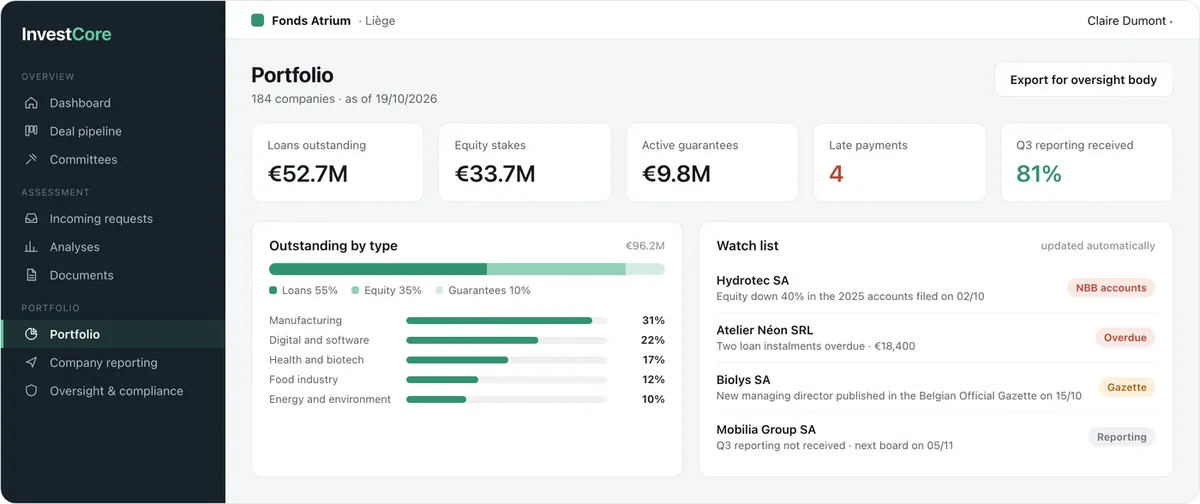Open the Equity stakes €33.7M card

525,162
